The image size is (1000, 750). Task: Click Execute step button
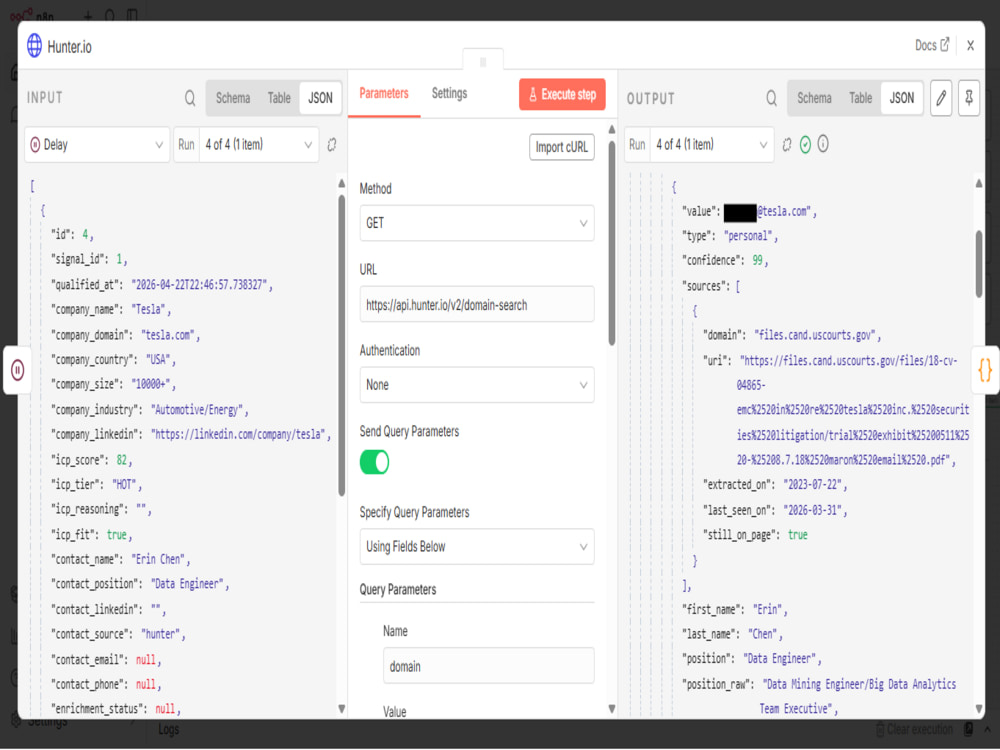click(x=562, y=94)
